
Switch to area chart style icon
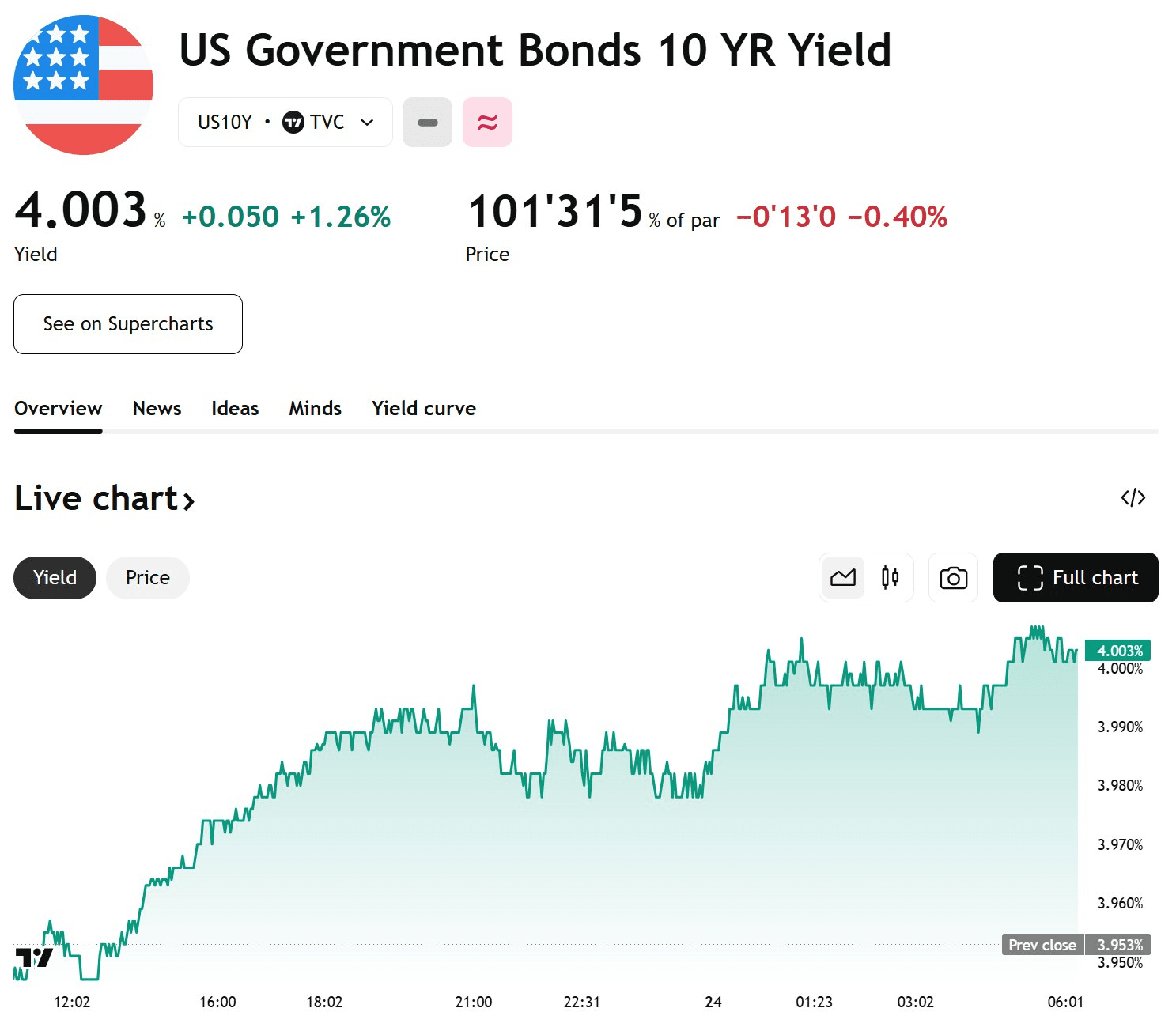pyautogui.click(x=843, y=577)
